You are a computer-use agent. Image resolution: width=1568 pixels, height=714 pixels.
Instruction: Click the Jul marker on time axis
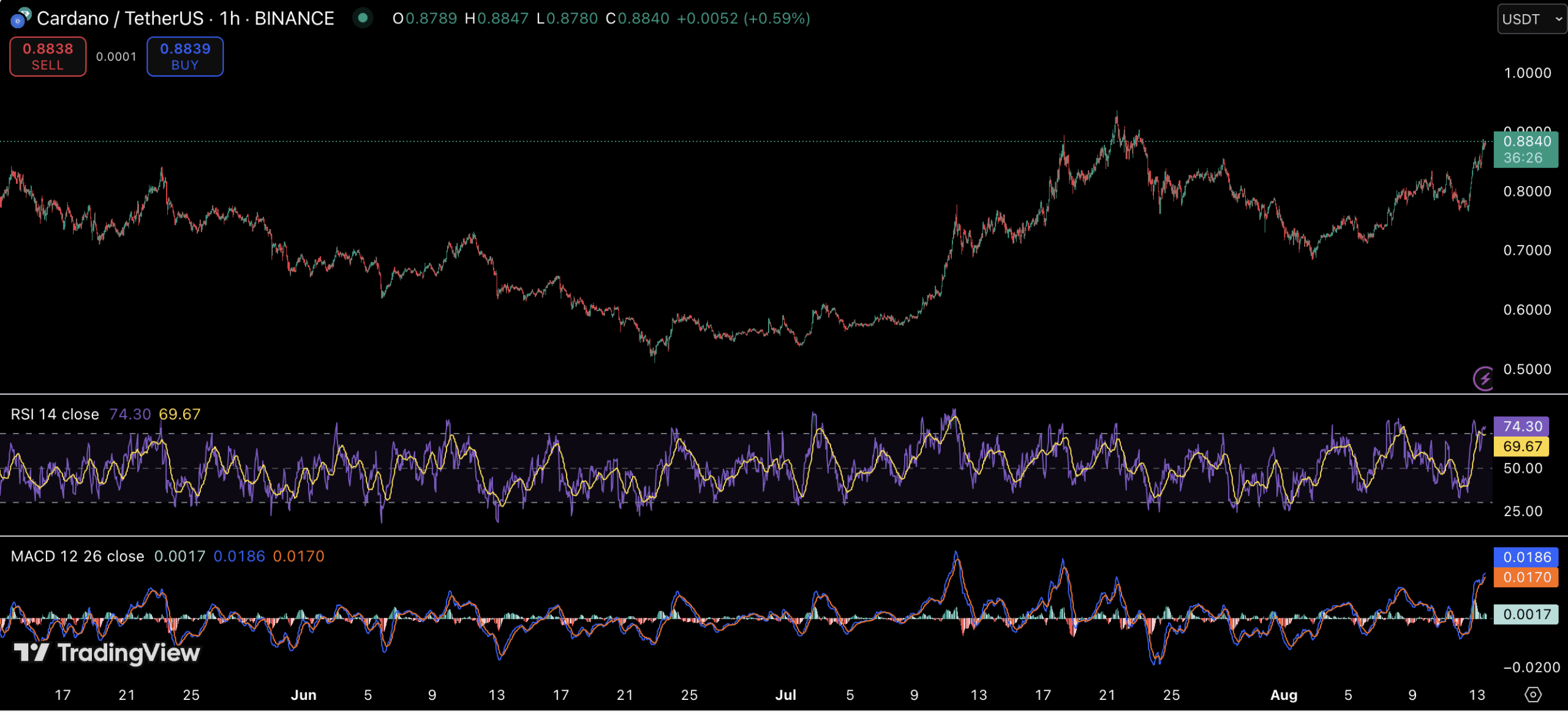coord(785,695)
